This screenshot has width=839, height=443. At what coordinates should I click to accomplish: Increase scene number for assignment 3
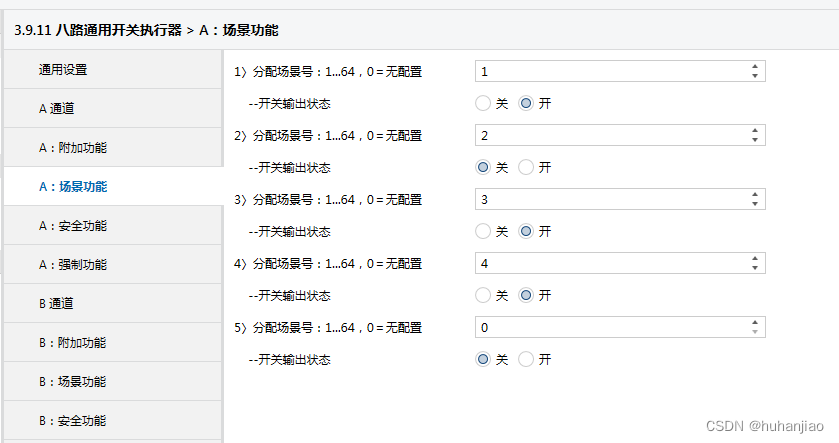point(754,195)
